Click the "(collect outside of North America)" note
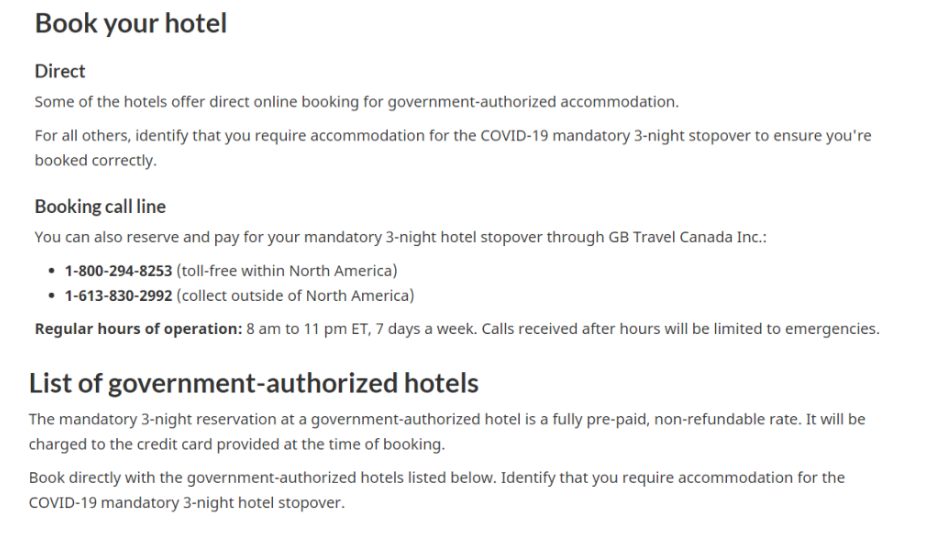This screenshot has height=534, width=951. pyautogui.click(x=295, y=296)
